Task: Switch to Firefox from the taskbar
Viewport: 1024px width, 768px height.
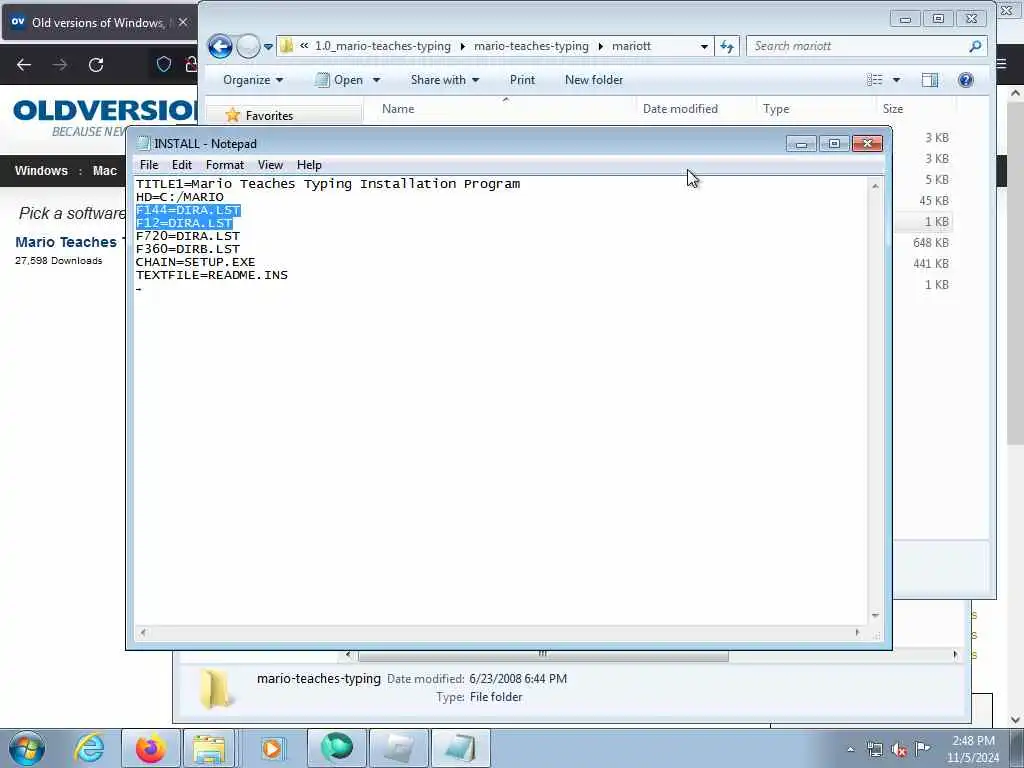Action: click(x=151, y=748)
